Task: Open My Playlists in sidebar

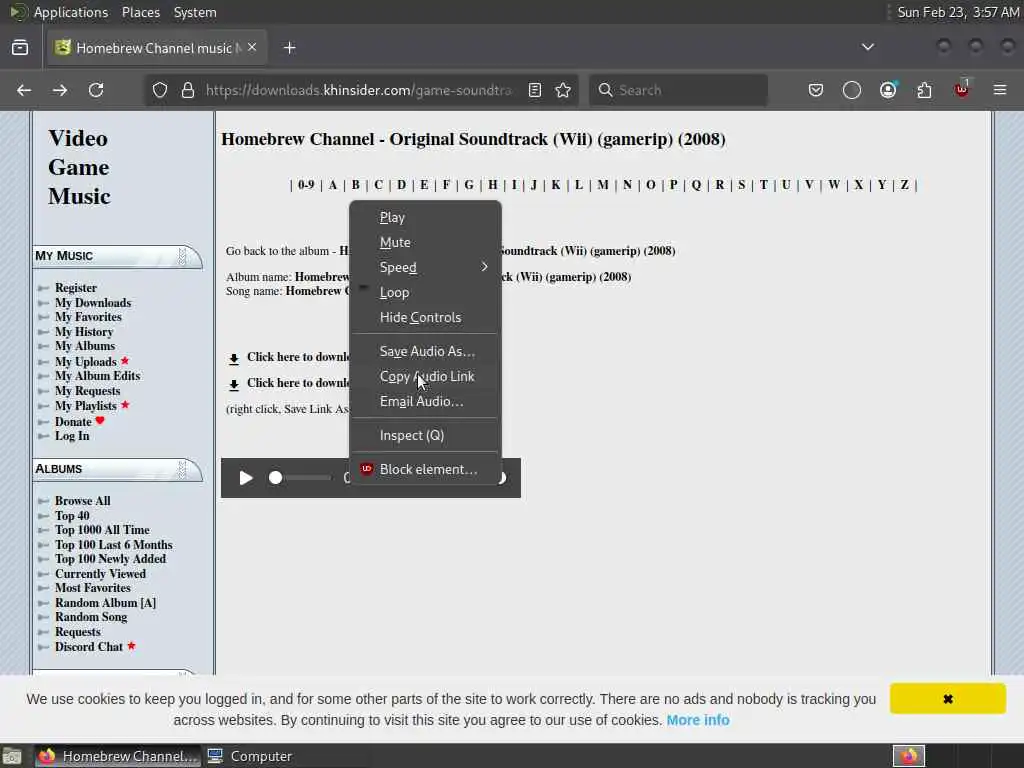Action: coord(86,406)
